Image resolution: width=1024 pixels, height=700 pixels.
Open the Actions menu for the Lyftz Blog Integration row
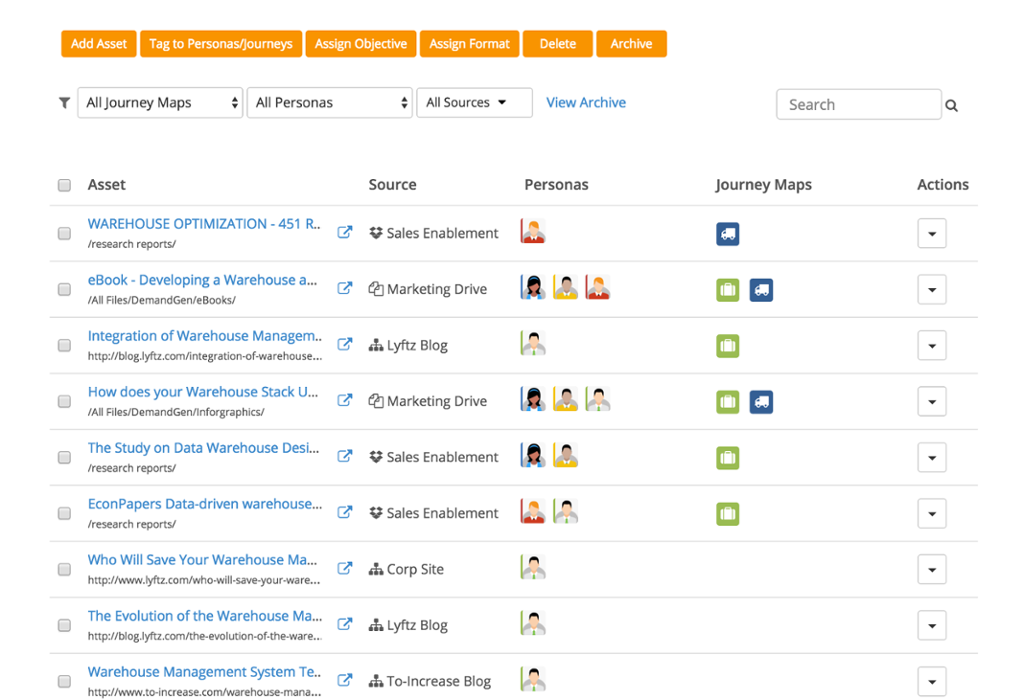click(x=931, y=346)
